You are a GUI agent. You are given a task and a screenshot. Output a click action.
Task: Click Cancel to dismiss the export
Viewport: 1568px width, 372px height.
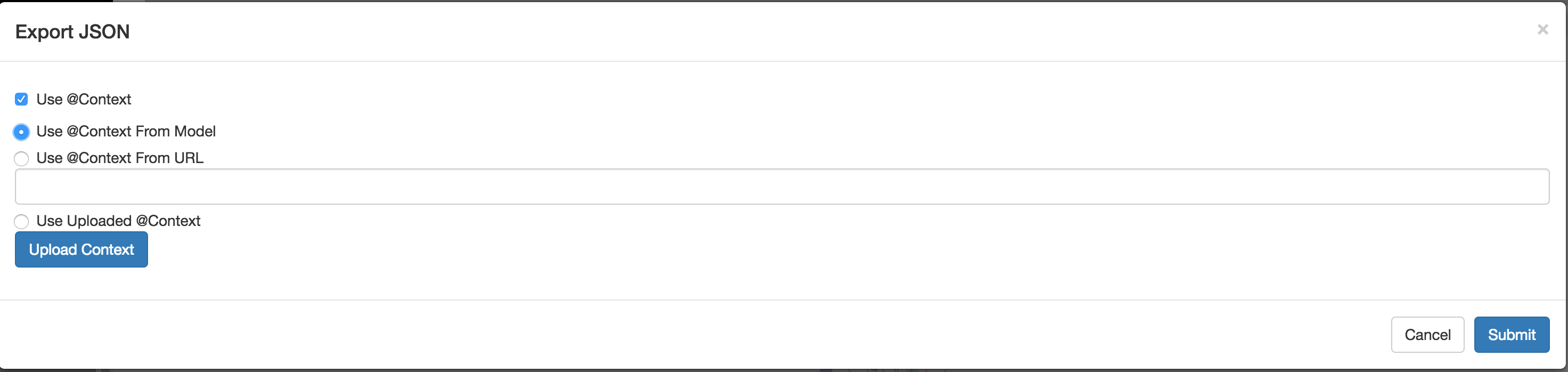click(1427, 334)
